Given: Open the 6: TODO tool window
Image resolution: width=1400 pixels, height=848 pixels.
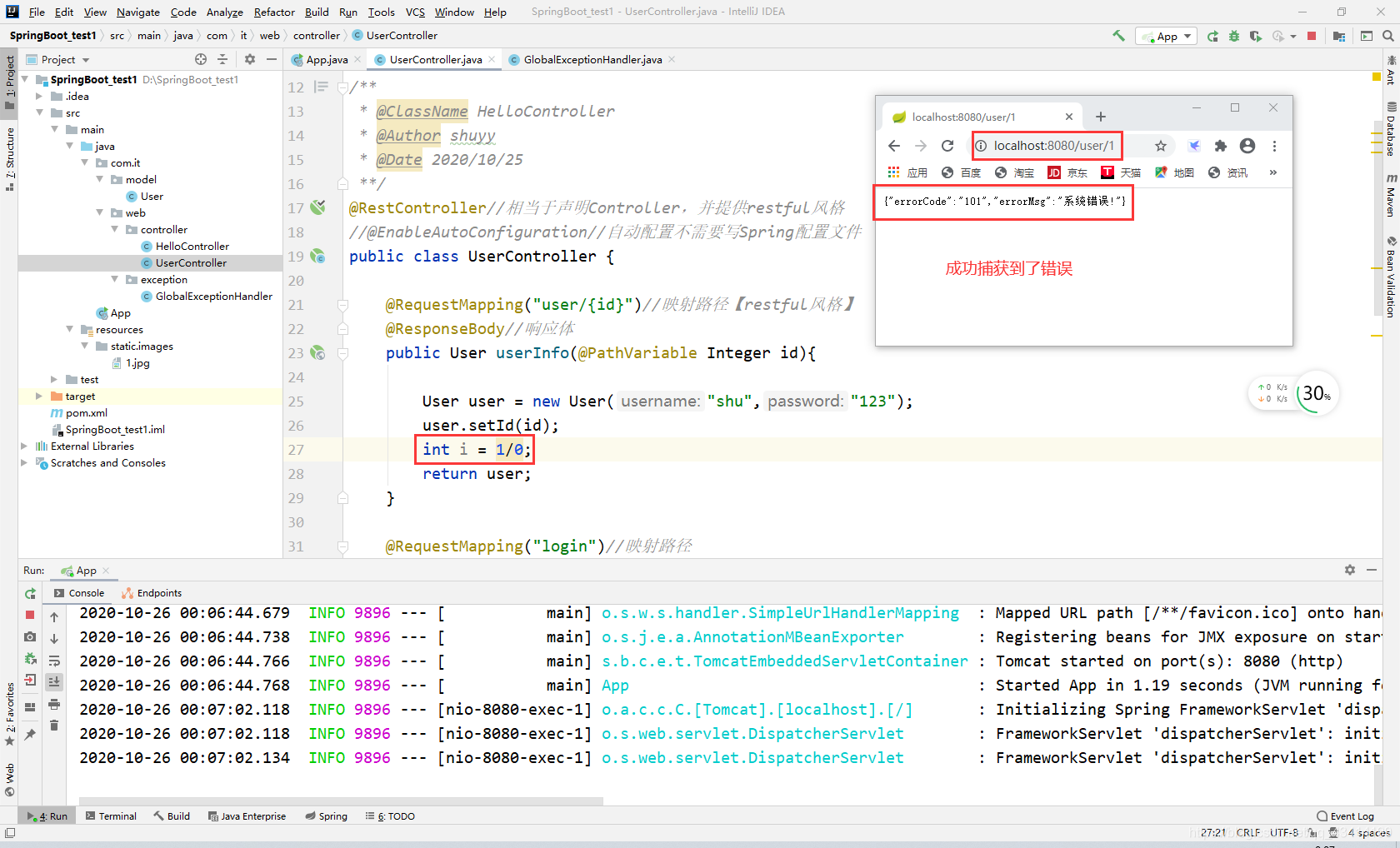Looking at the screenshot, I should pyautogui.click(x=390, y=816).
